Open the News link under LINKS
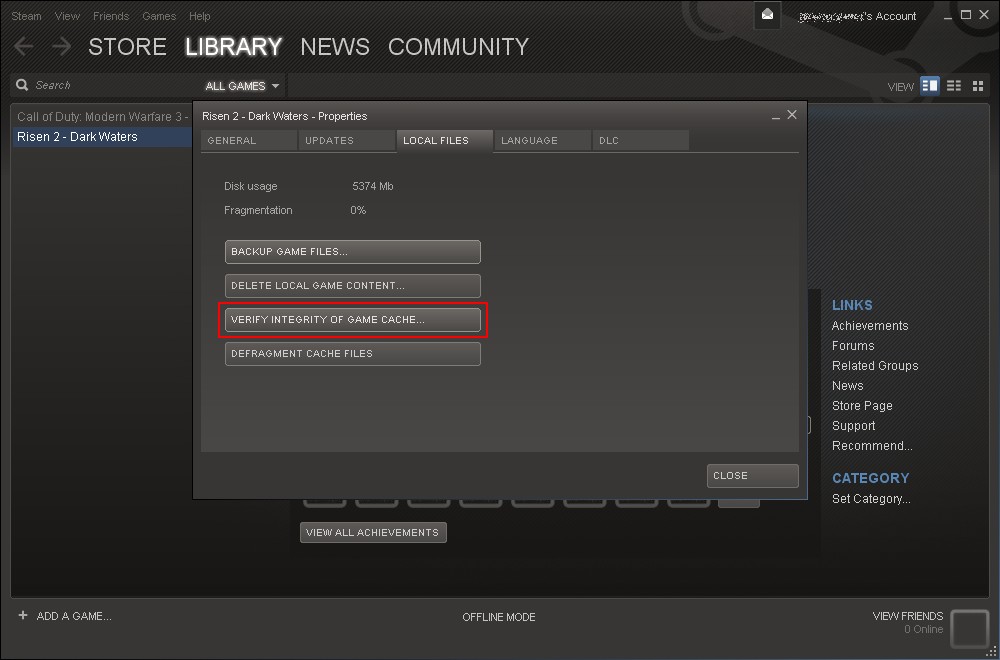 (x=848, y=386)
